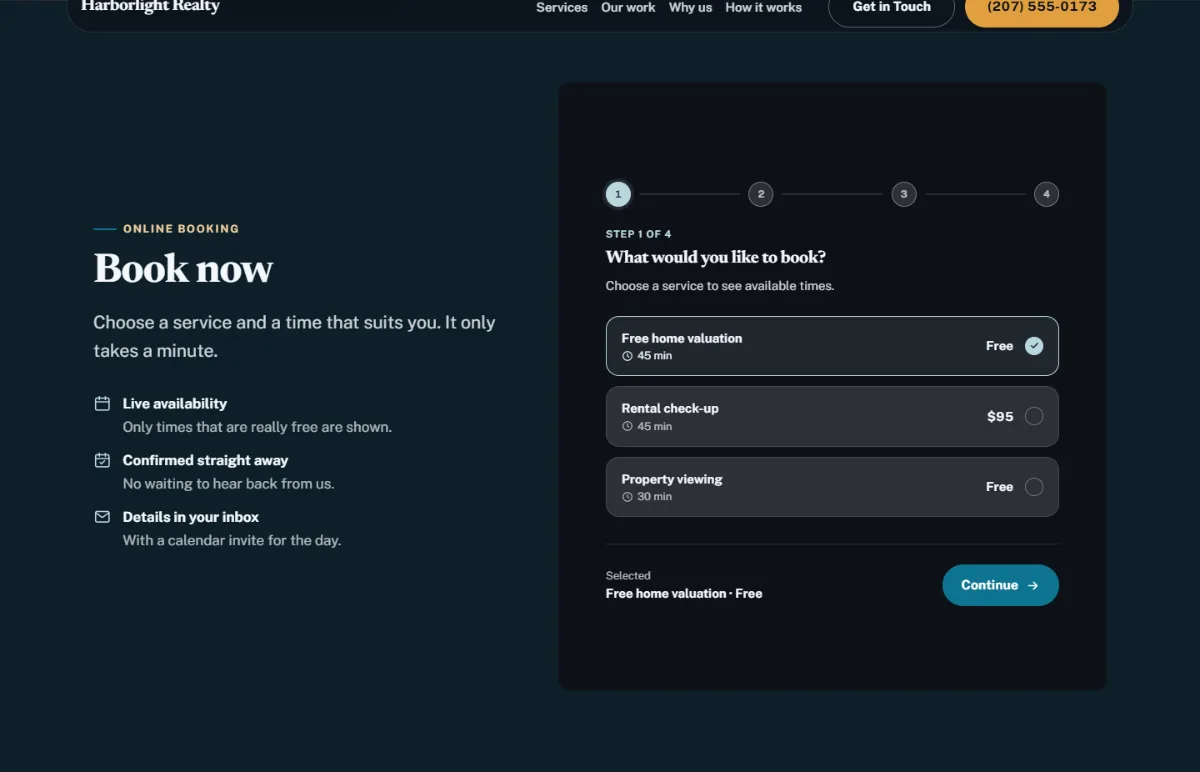Select the Property viewing radio button
The width and height of the screenshot is (1200, 772).
[1034, 487]
